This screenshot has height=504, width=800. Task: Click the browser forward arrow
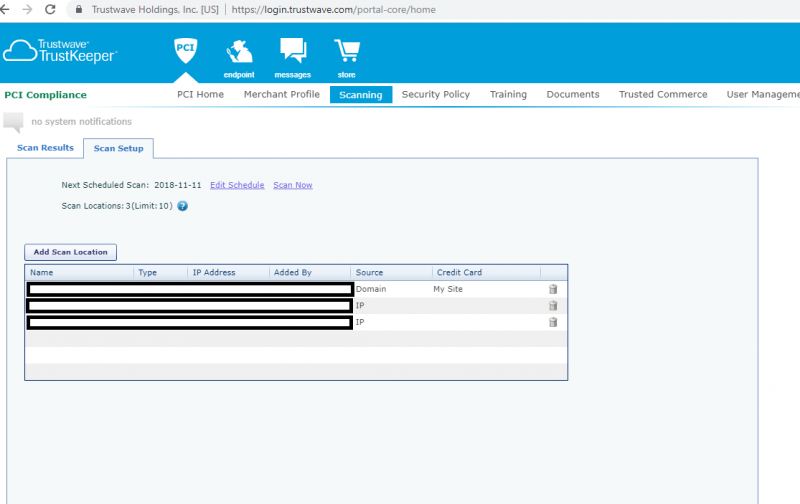(x=26, y=9)
